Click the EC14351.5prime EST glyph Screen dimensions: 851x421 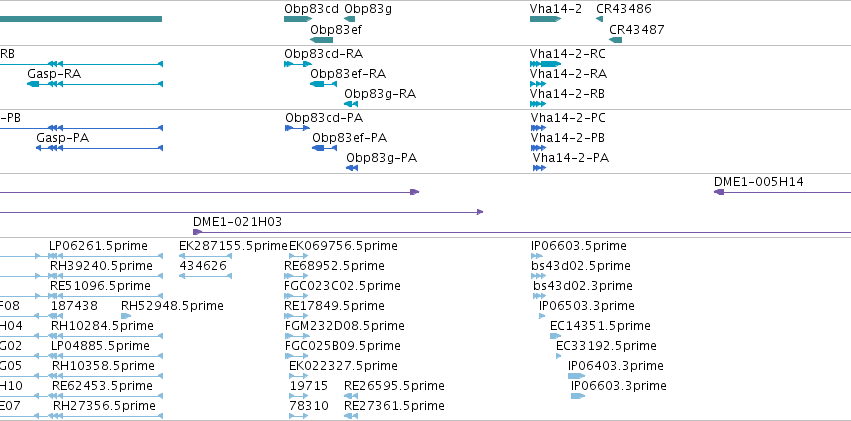pos(555,336)
